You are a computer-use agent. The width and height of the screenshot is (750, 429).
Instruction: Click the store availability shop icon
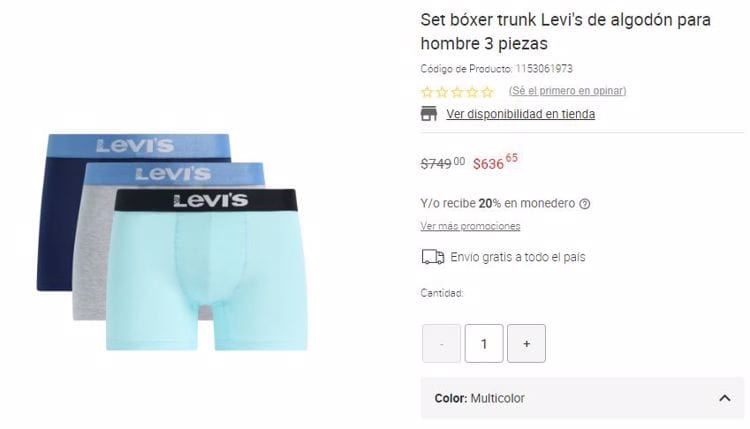[x=429, y=114]
